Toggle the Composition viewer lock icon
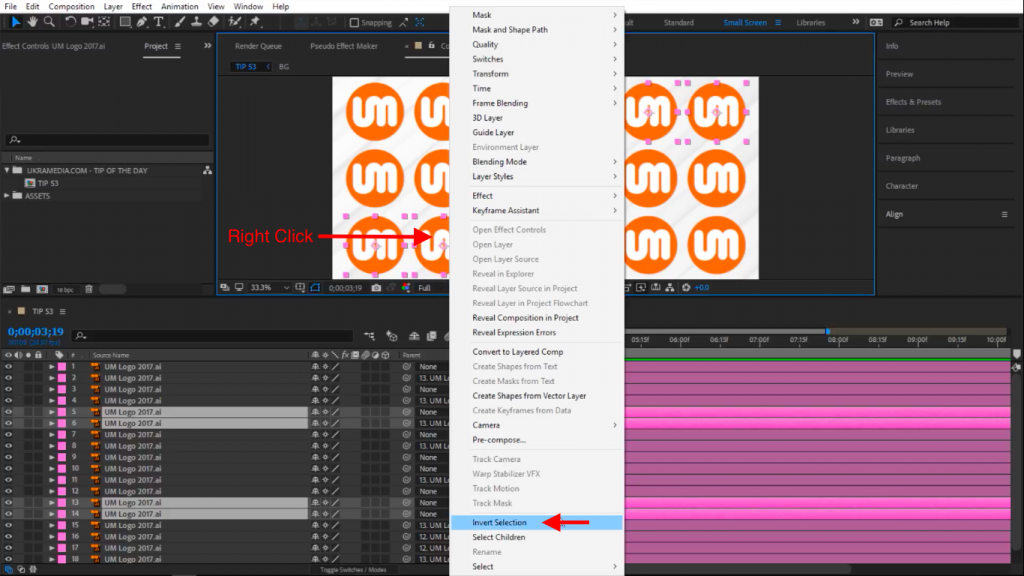The image size is (1024, 576). tap(432, 46)
